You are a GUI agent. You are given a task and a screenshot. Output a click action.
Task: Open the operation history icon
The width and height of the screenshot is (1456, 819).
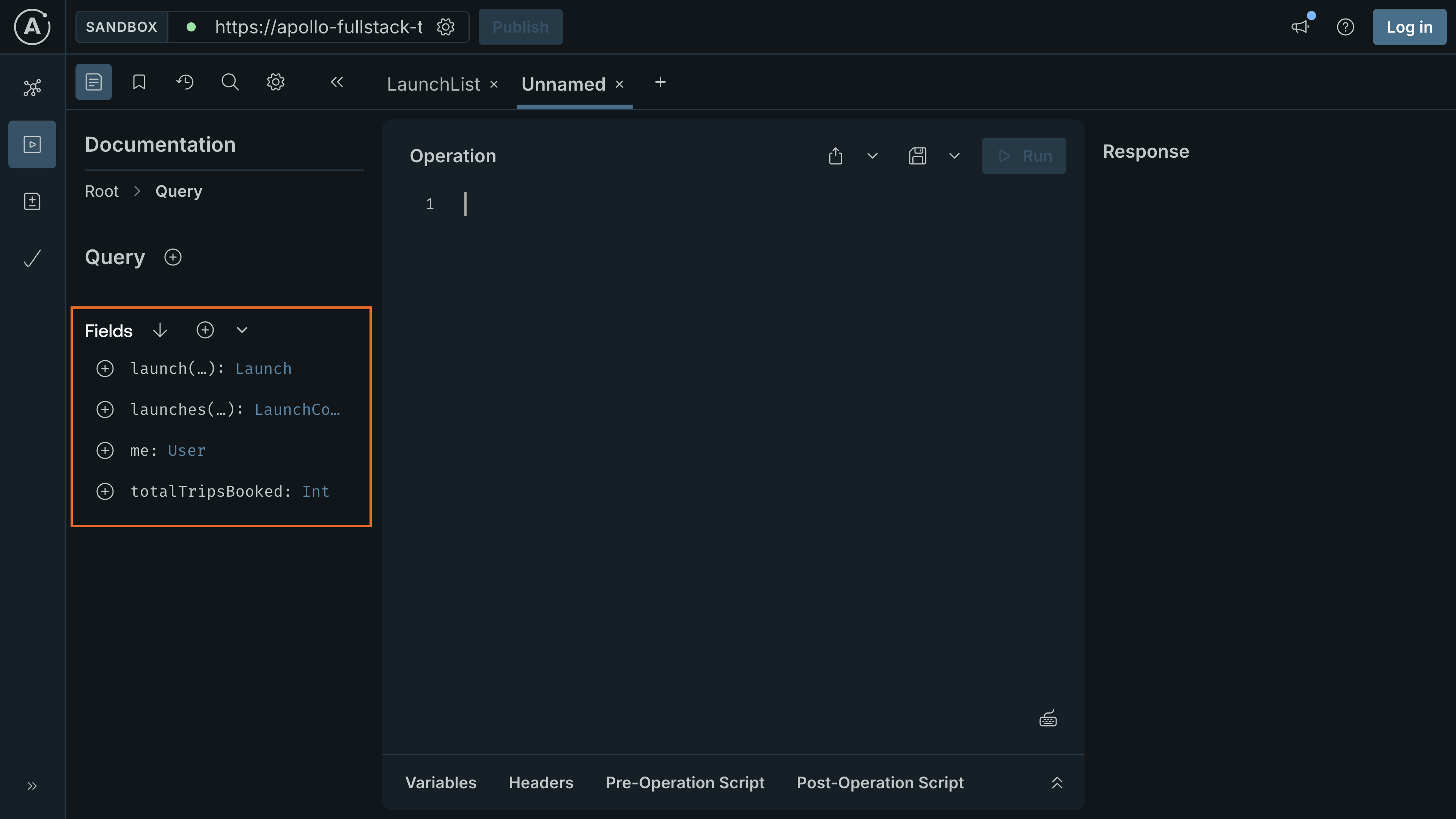(x=184, y=82)
